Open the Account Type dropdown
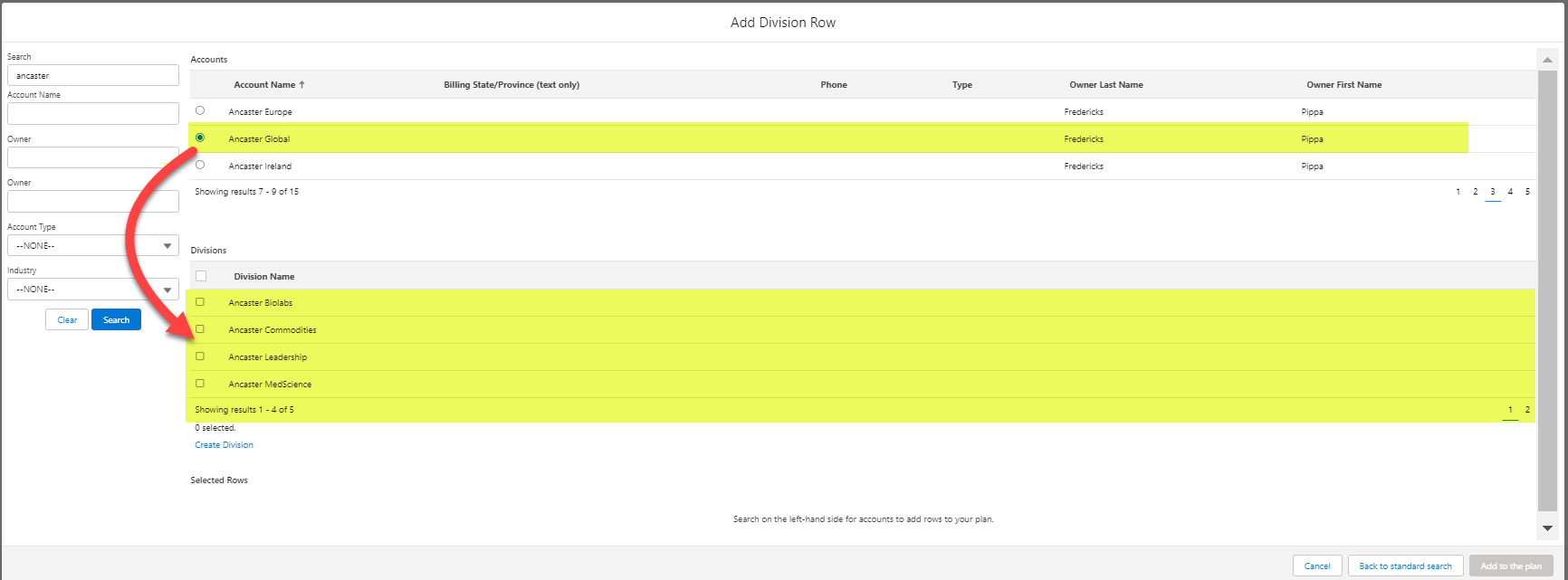The width and height of the screenshot is (1568, 580). tap(93, 245)
